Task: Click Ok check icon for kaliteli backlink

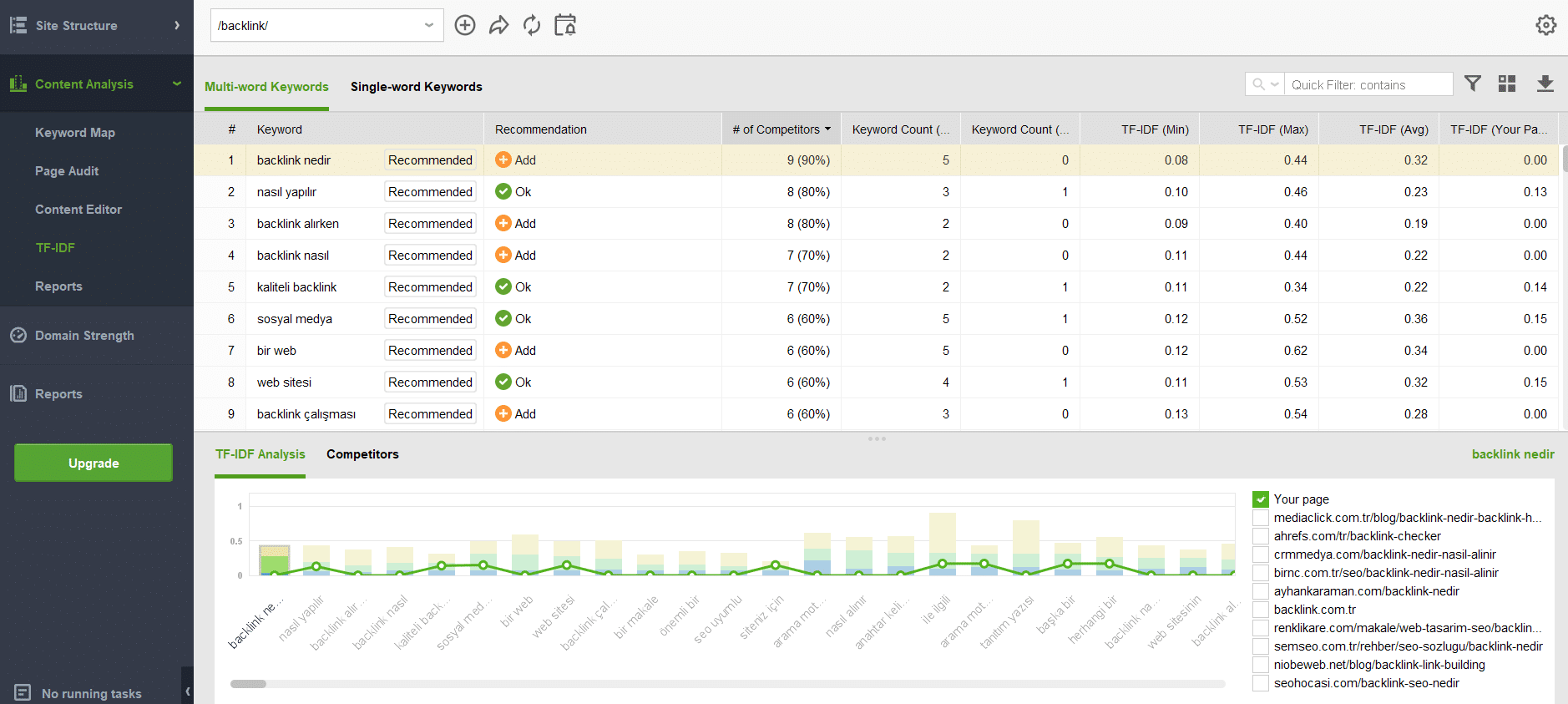Action: (x=503, y=286)
